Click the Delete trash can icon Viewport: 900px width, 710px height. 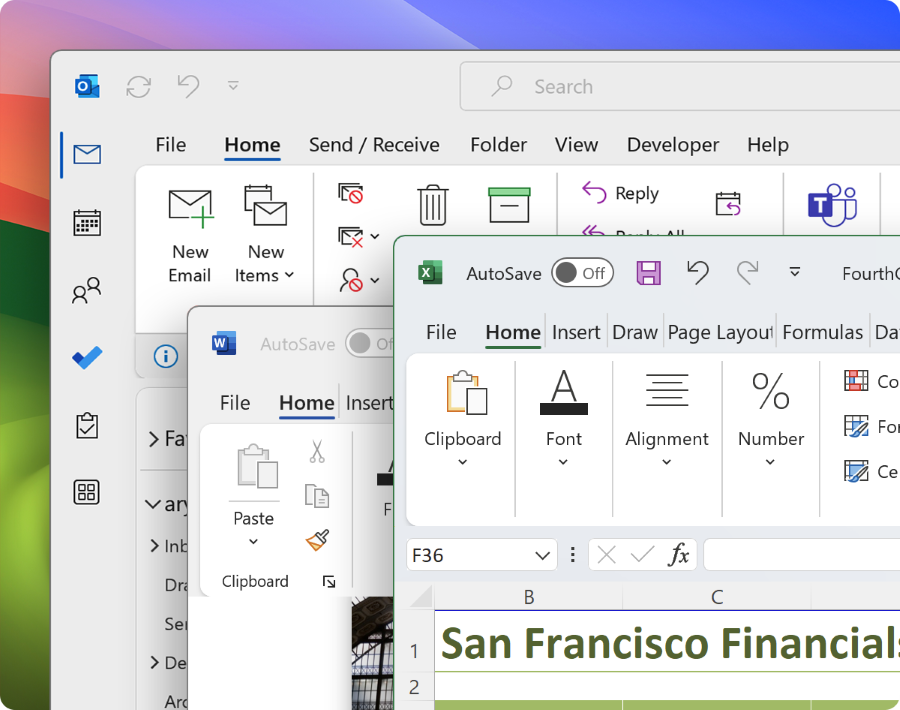[432, 205]
